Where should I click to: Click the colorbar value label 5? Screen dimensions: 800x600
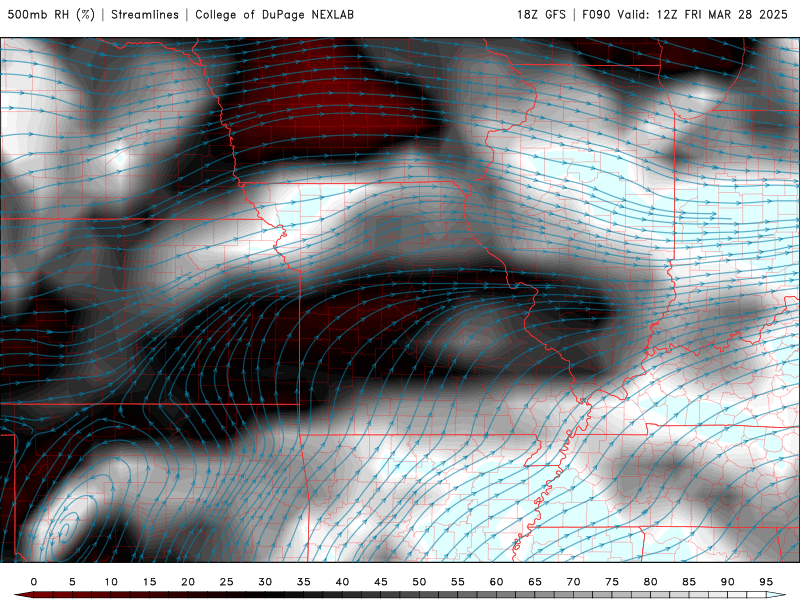(72, 582)
